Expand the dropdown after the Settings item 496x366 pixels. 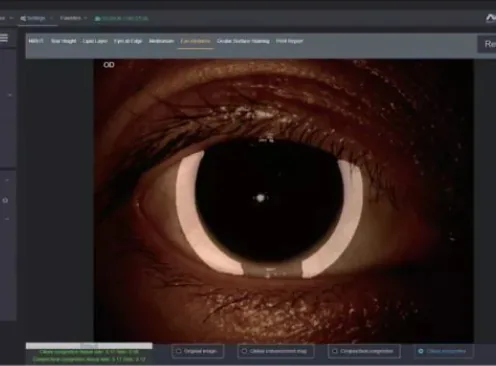point(51,18)
